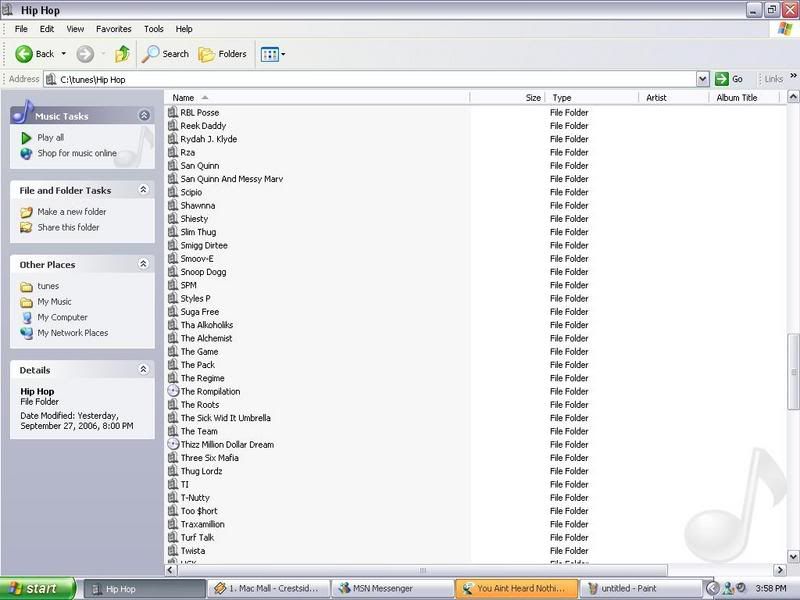Image resolution: width=800 pixels, height=600 pixels.
Task: Click the green Go arrow button
Action: coord(721,79)
